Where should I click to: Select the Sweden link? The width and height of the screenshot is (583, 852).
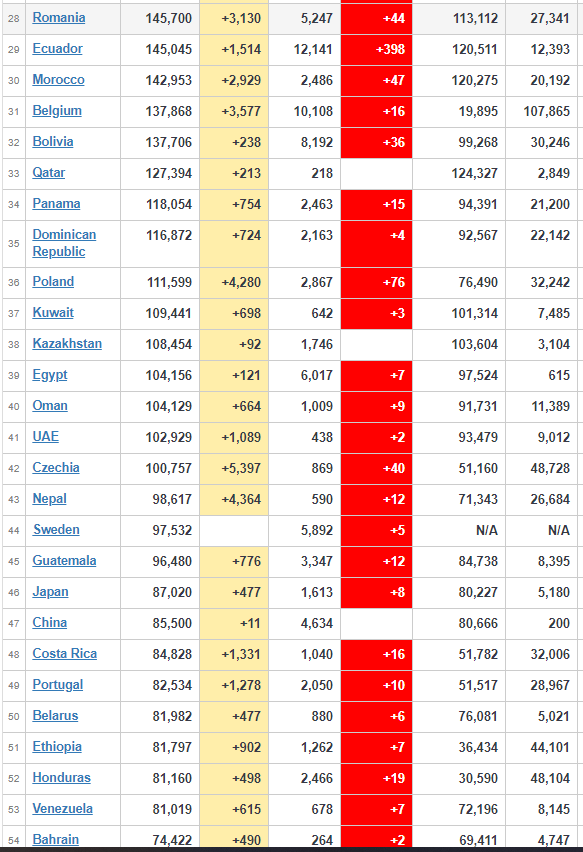pyautogui.click(x=56, y=530)
